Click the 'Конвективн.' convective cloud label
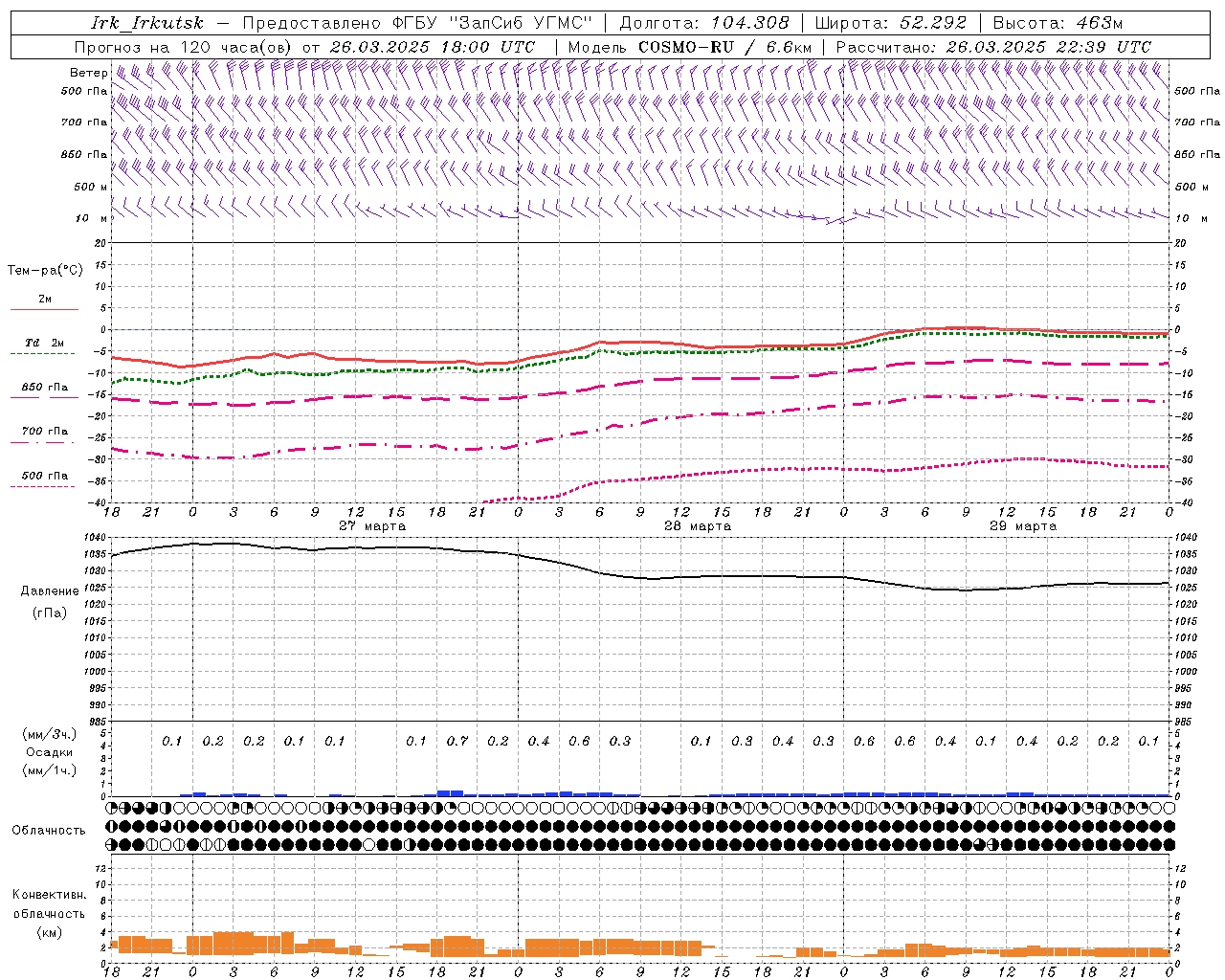 click(x=49, y=895)
